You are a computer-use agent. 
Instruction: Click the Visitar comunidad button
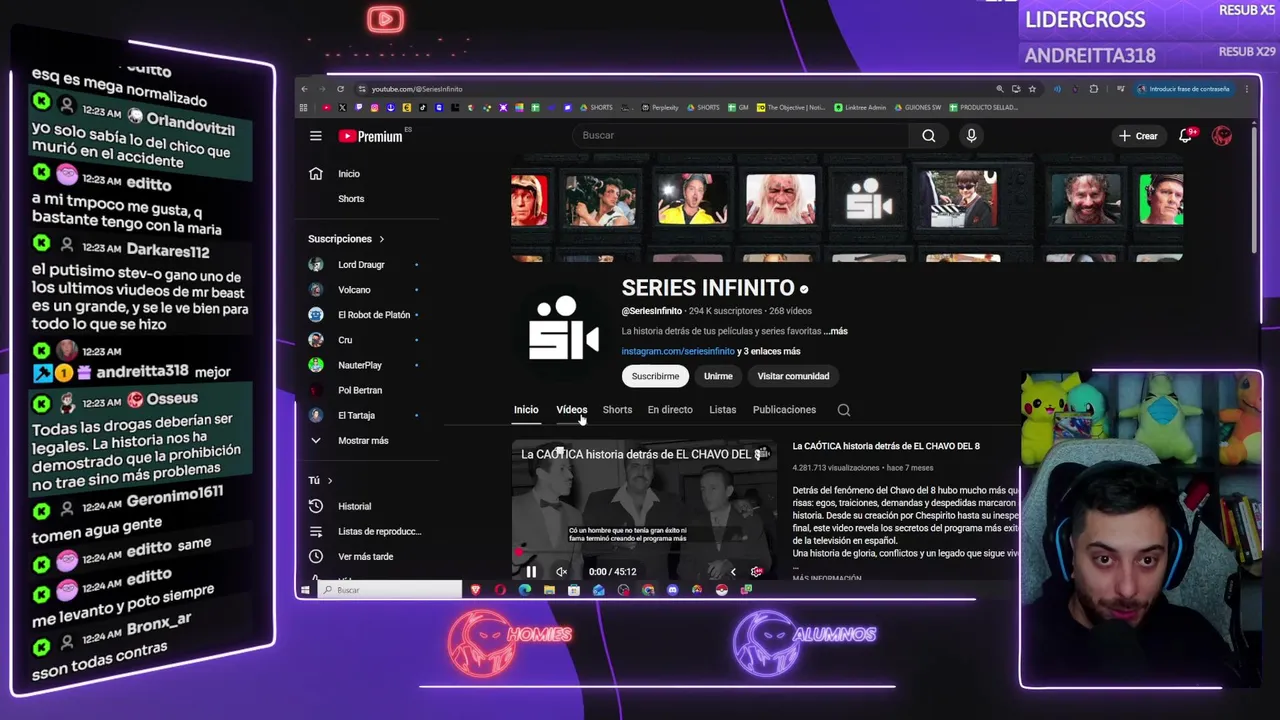click(793, 376)
